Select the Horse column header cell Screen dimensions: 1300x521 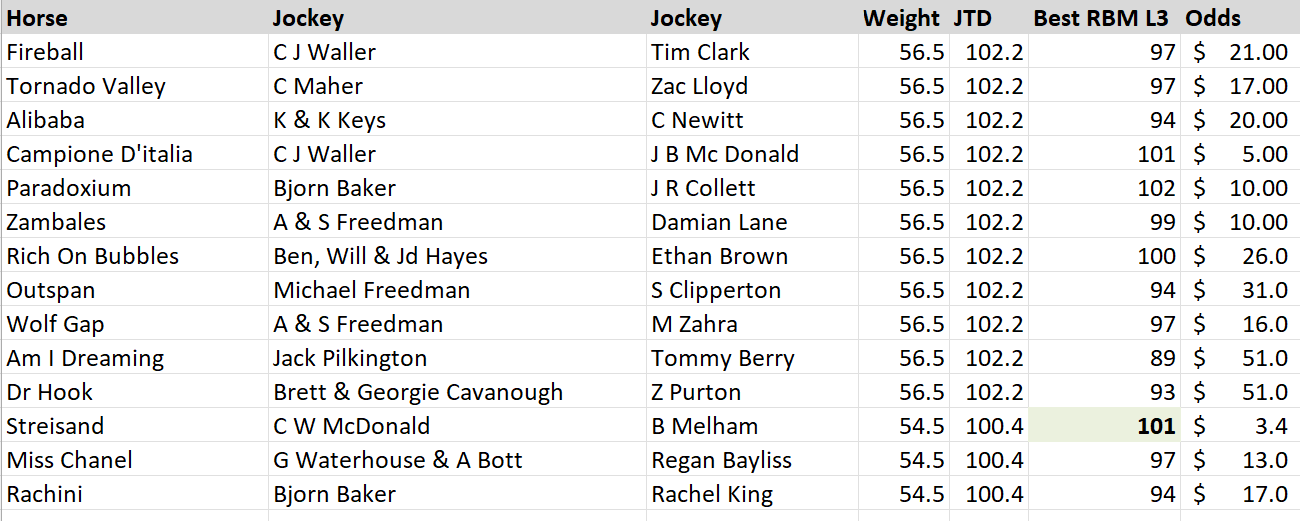(x=38, y=18)
